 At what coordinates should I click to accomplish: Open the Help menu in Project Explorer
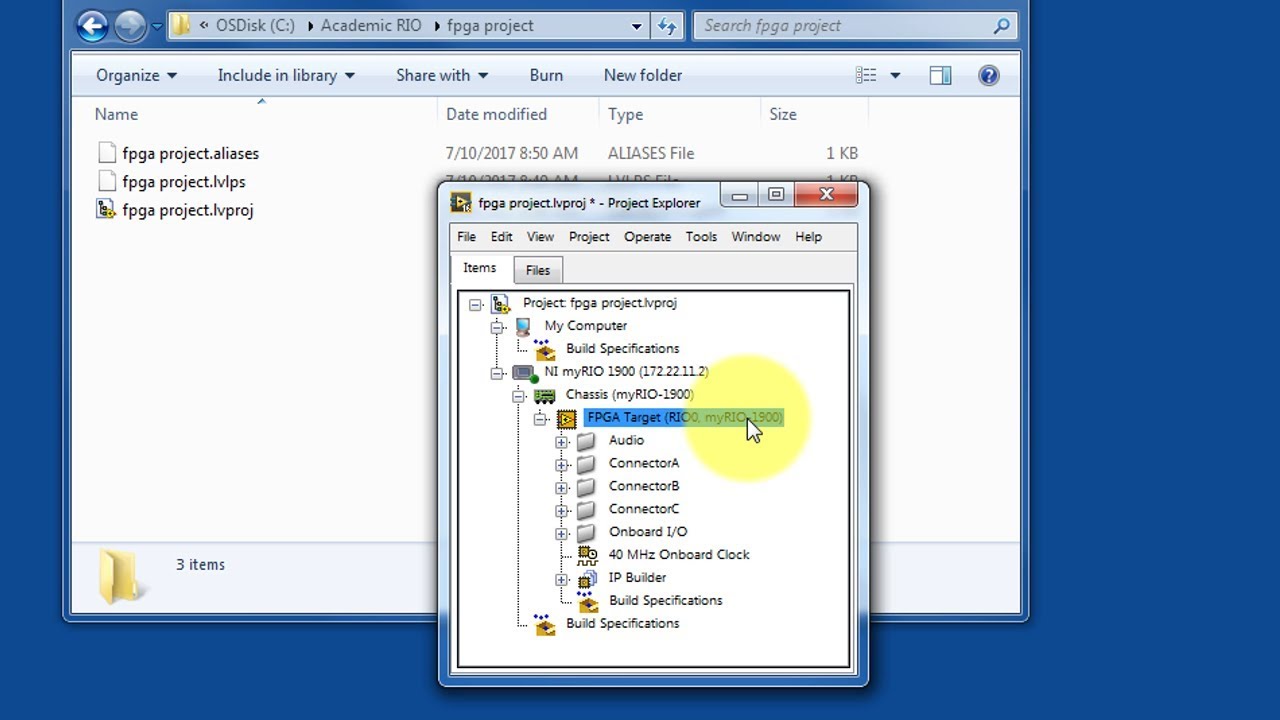click(x=808, y=237)
